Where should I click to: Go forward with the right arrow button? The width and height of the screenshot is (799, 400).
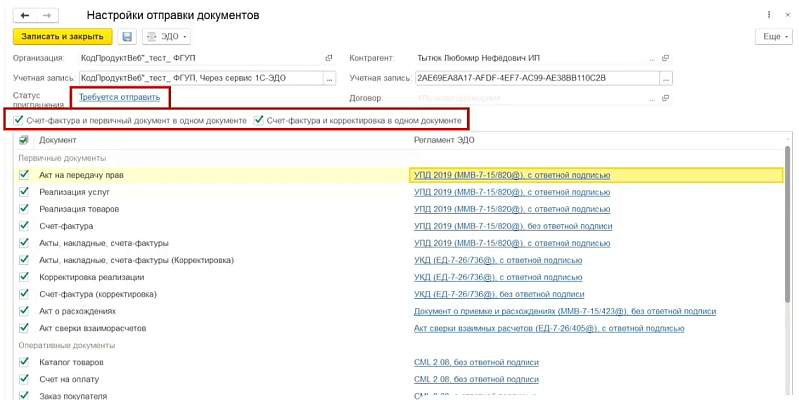click(47, 15)
